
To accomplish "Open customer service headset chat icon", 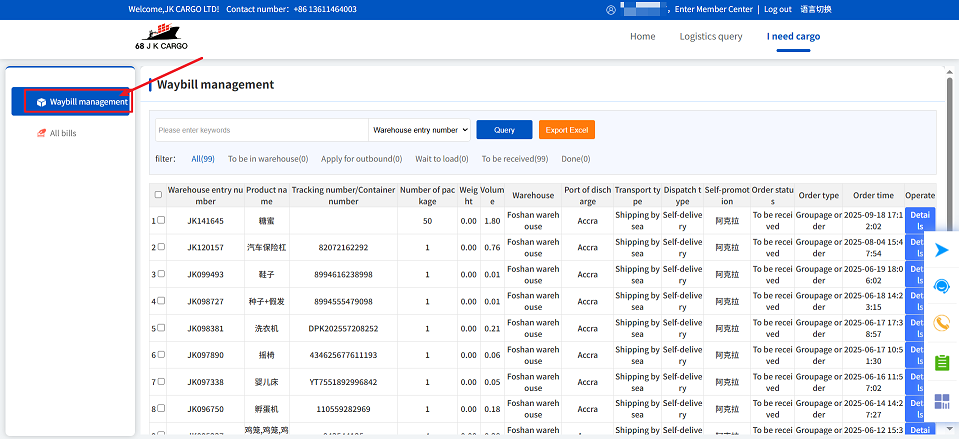I will 941,287.
